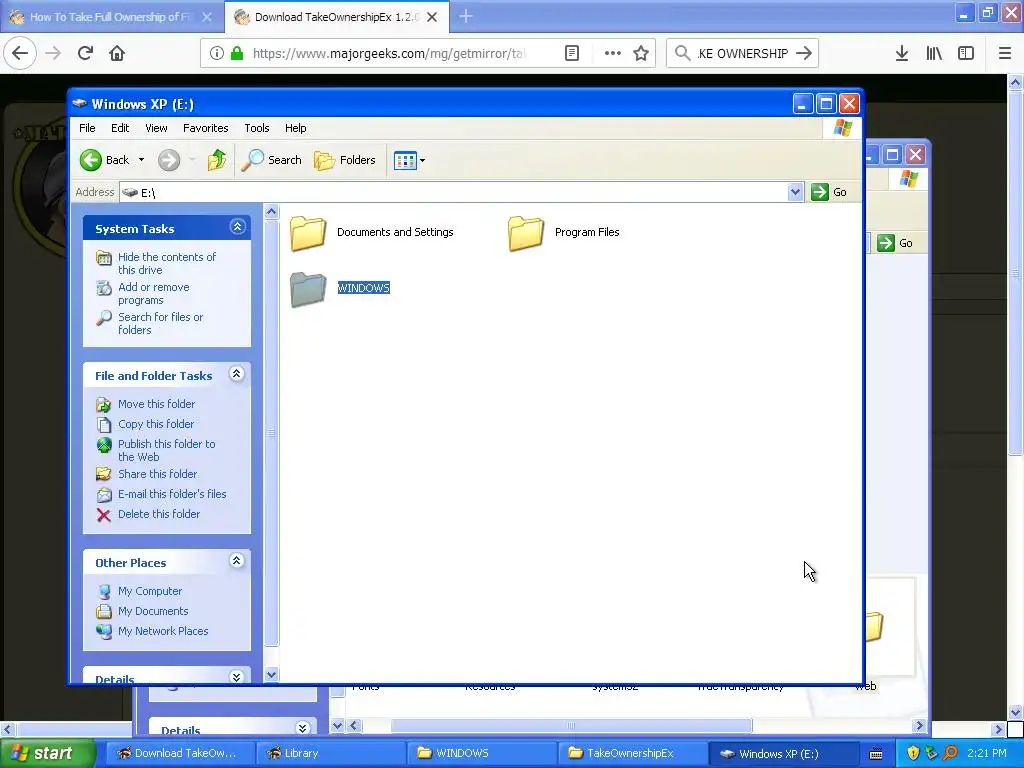Close the Download TakeOwnershipEx tab

[x=432, y=17]
